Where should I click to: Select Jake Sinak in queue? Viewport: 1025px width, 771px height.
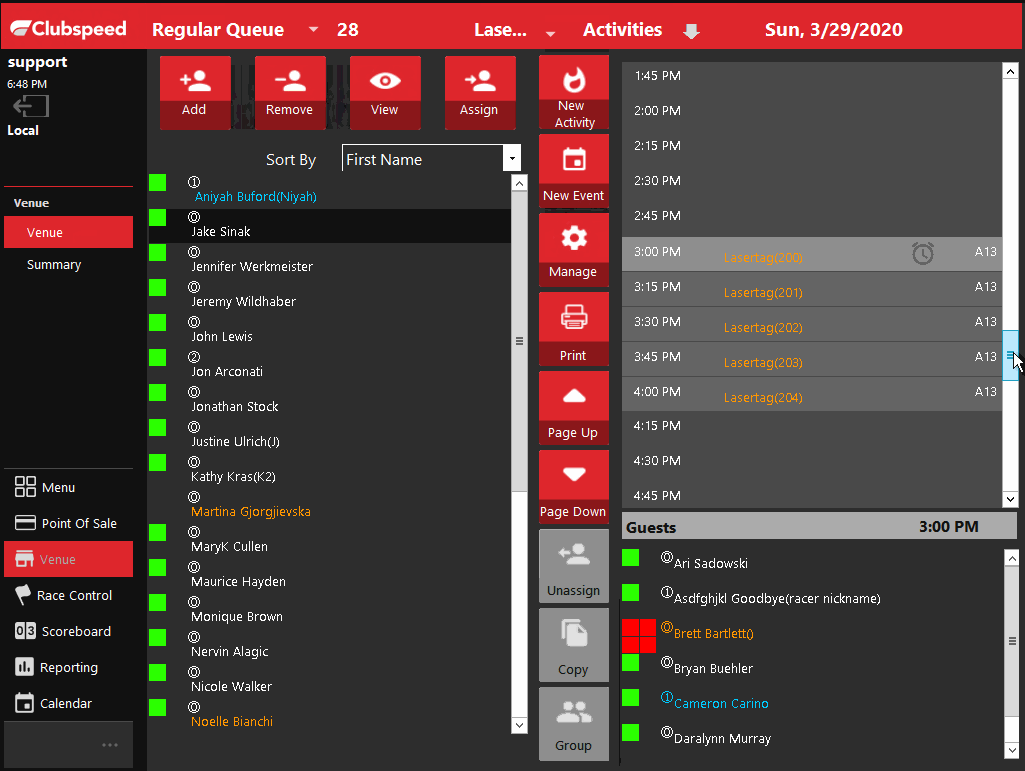coord(329,226)
